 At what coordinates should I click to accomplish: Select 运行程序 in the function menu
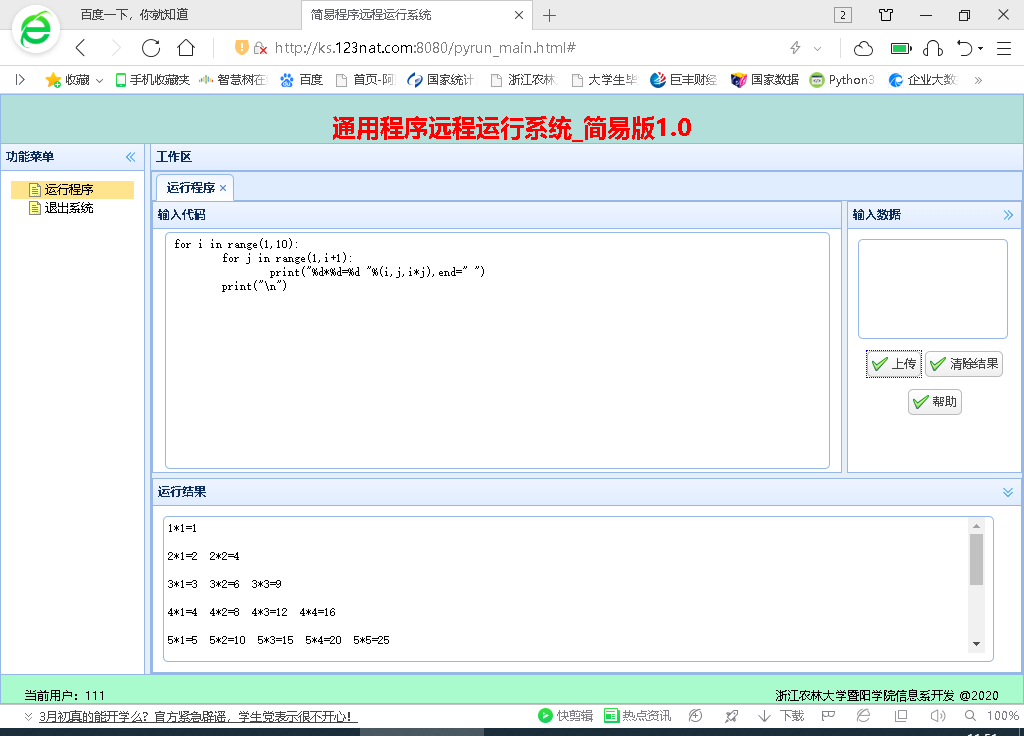69,190
